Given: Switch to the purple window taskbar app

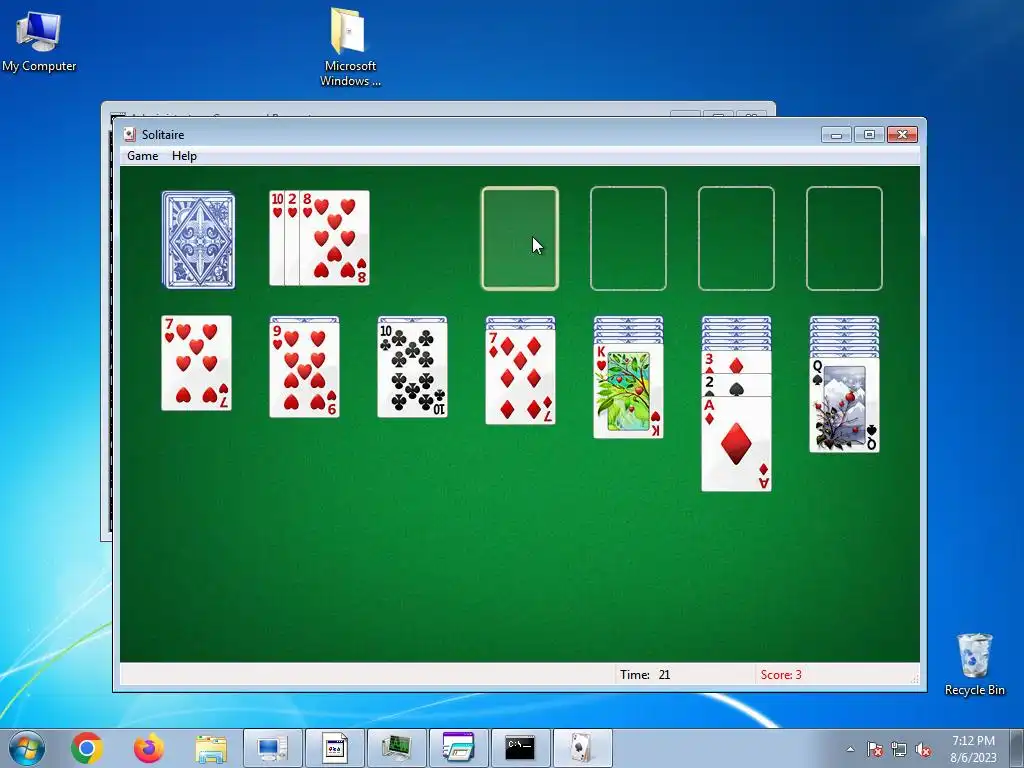Looking at the screenshot, I should (x=458, y=748).
